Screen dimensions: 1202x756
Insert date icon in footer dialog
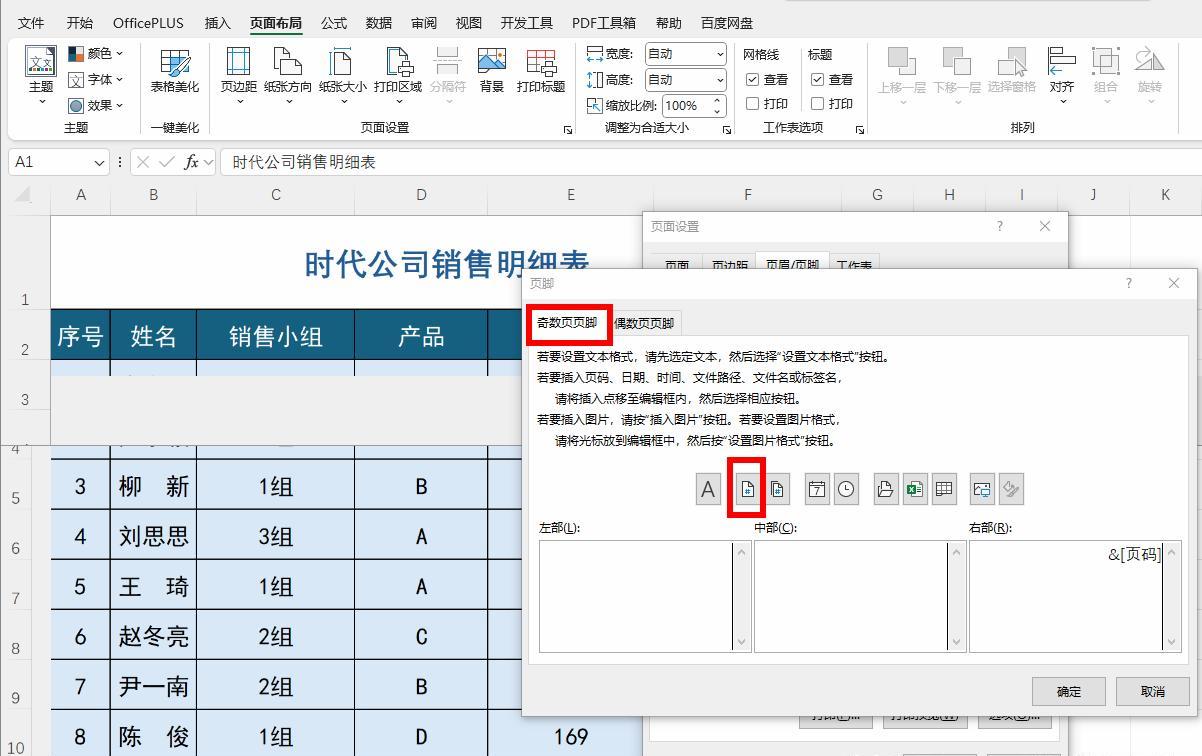point(817,489)
